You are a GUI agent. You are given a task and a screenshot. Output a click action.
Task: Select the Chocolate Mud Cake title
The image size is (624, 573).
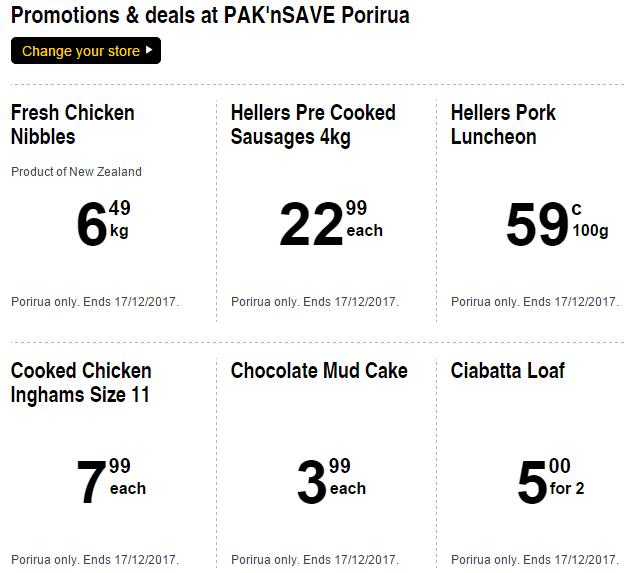pyautogui.click(x=319, y=371)
